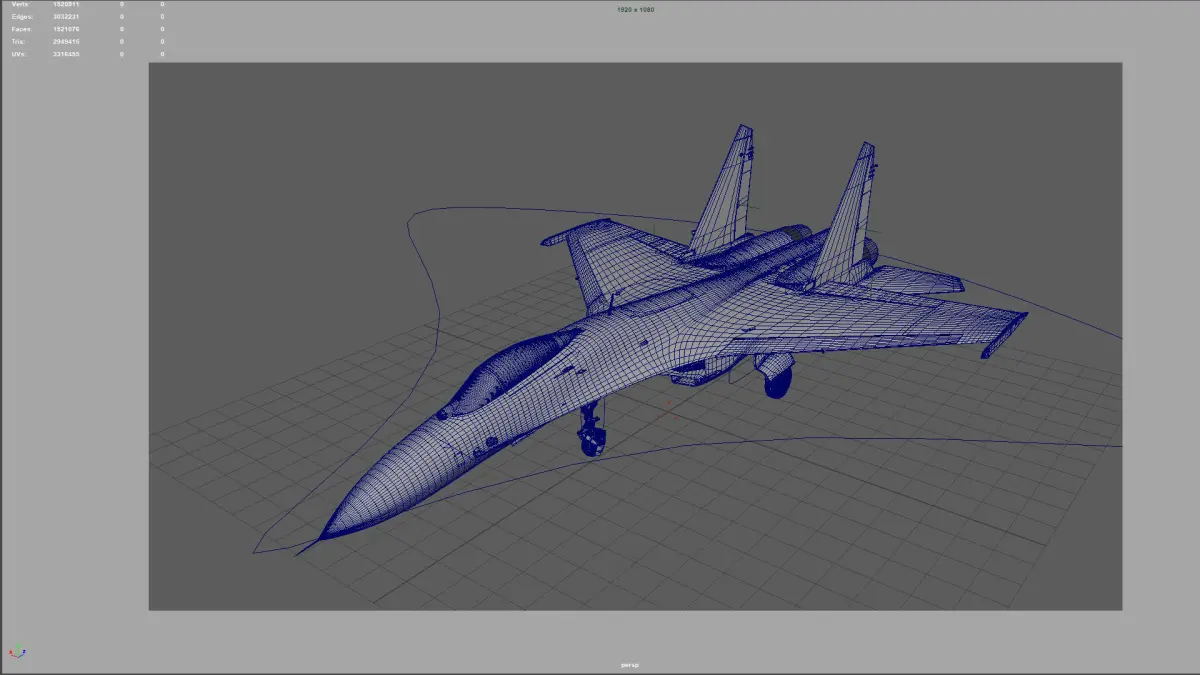Click the Edges value 3032231
The image size is (1200, 675).
pos(66,17)
